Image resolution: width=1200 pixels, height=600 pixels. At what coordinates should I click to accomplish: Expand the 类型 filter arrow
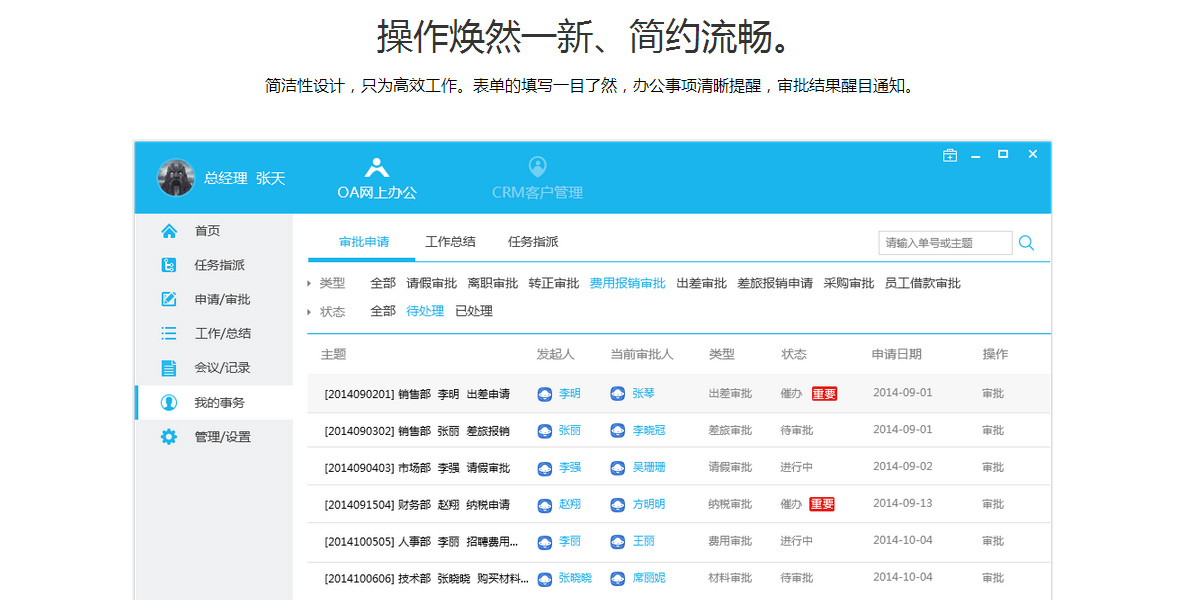pos(309,284)
